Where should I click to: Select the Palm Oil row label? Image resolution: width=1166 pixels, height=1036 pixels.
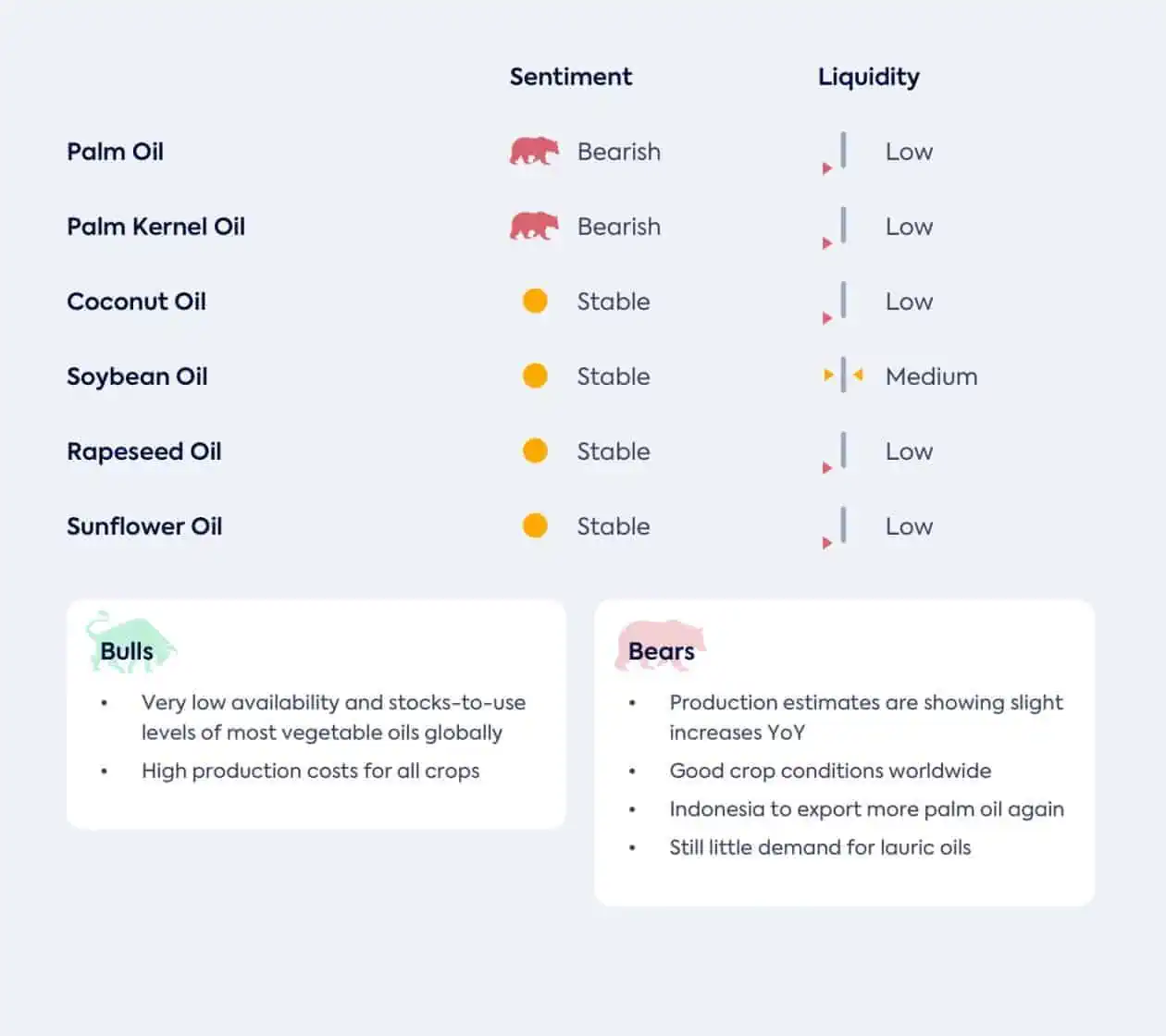pos(115,152)
